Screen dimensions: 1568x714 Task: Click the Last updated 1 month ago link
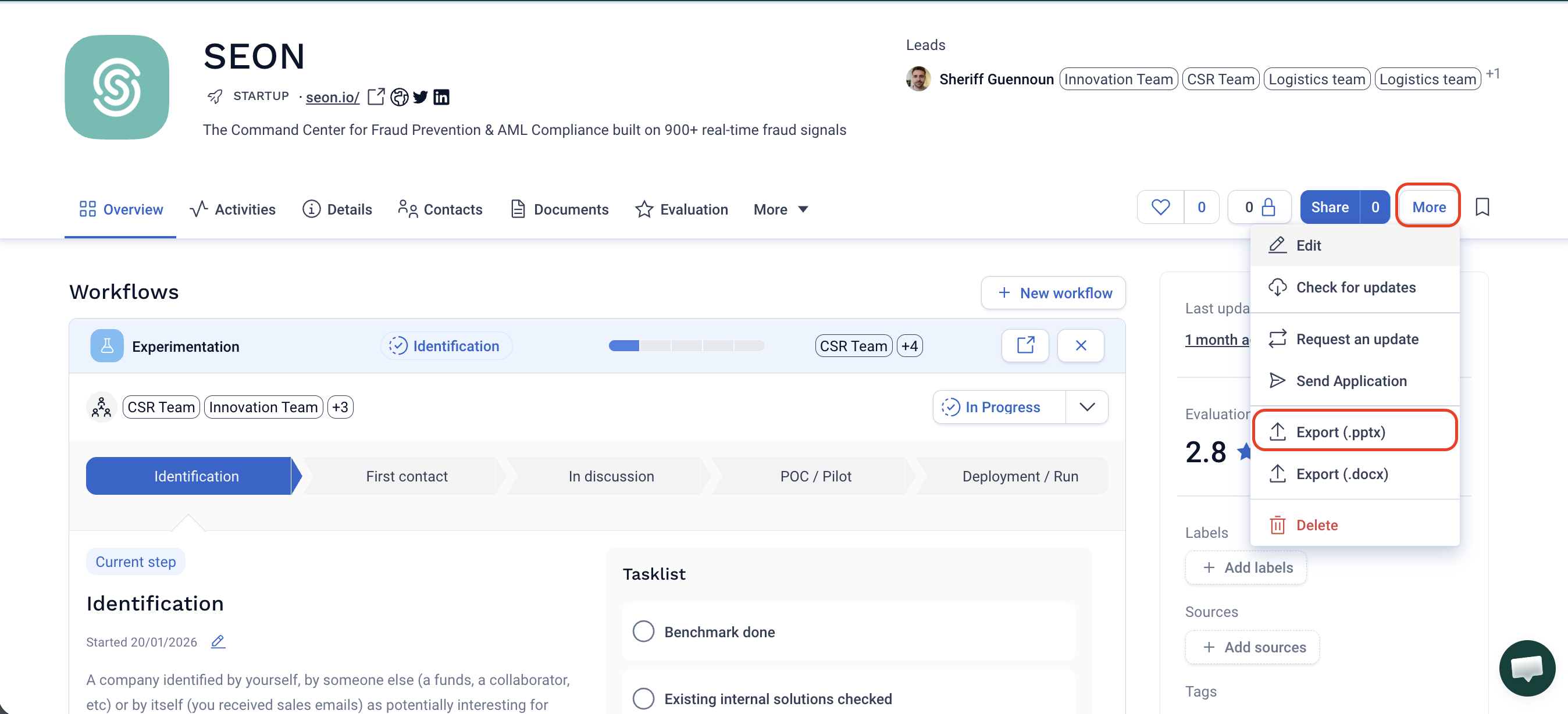coord(1217,340)
